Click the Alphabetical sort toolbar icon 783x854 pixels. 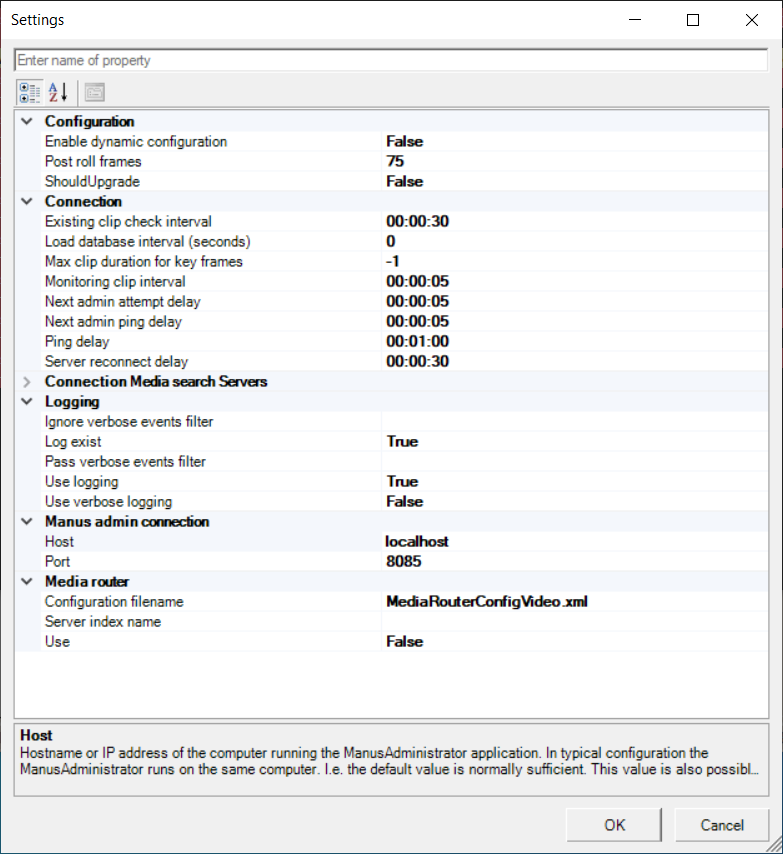coord(58,93)
